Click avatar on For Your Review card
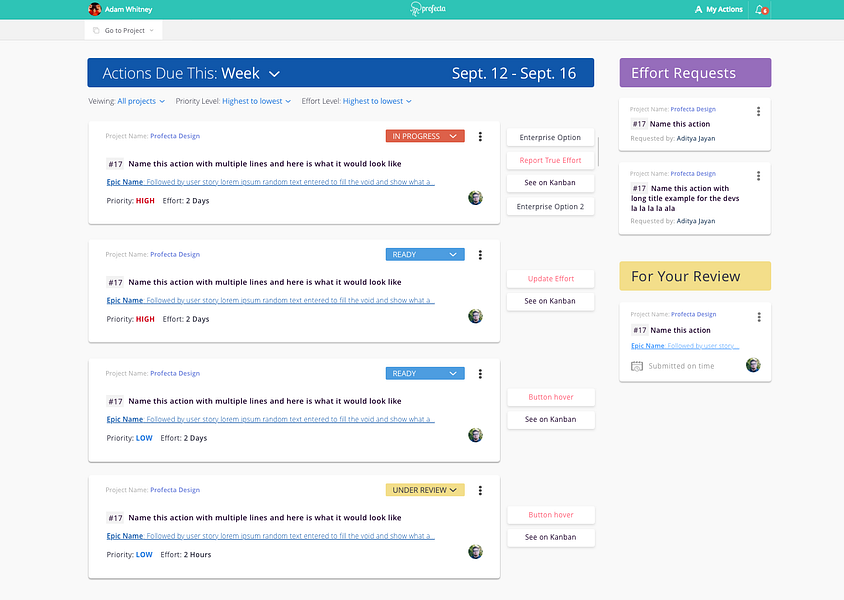 pos(753,365)
